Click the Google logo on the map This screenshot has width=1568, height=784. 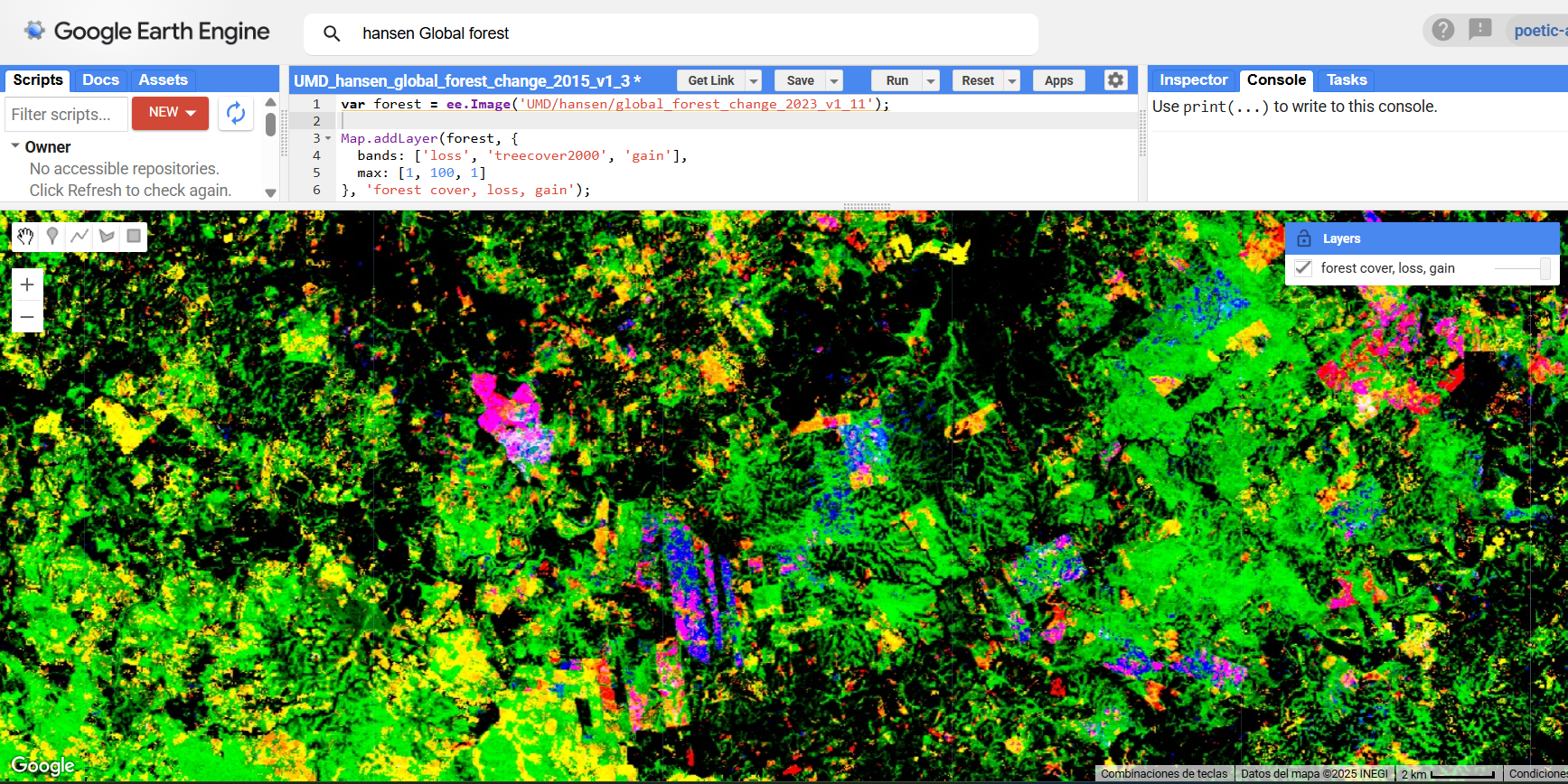[42, 766]
